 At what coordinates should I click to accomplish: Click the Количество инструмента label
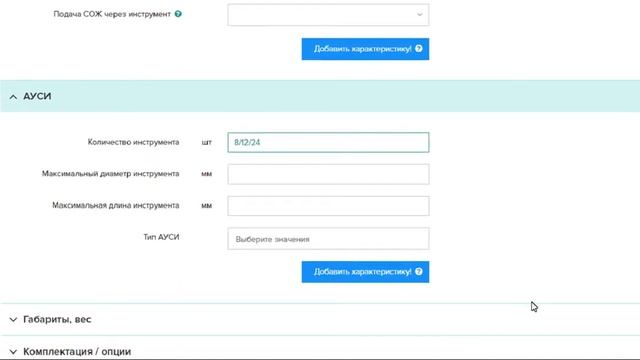133,142
